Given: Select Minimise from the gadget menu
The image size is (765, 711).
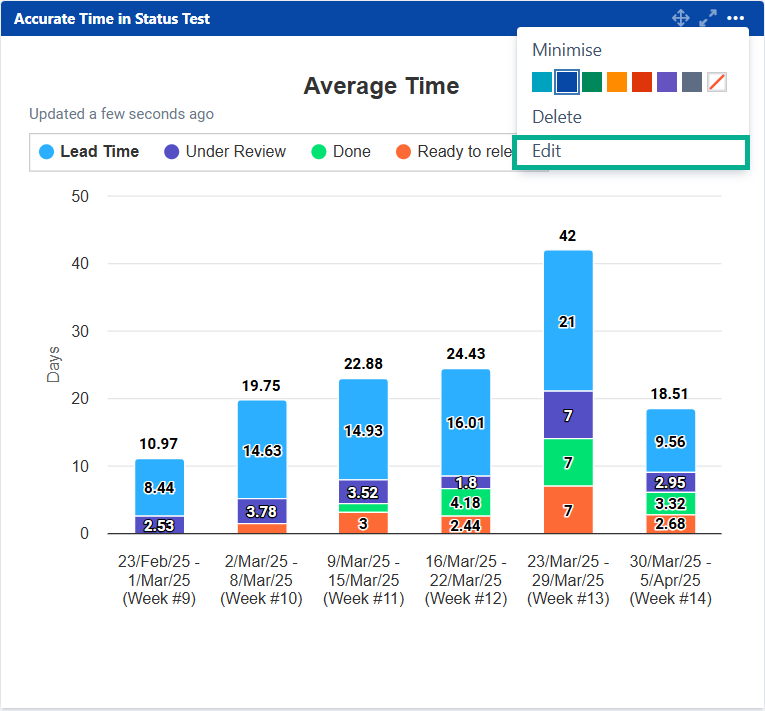Looking at the screenshot, I should (567, 50).
